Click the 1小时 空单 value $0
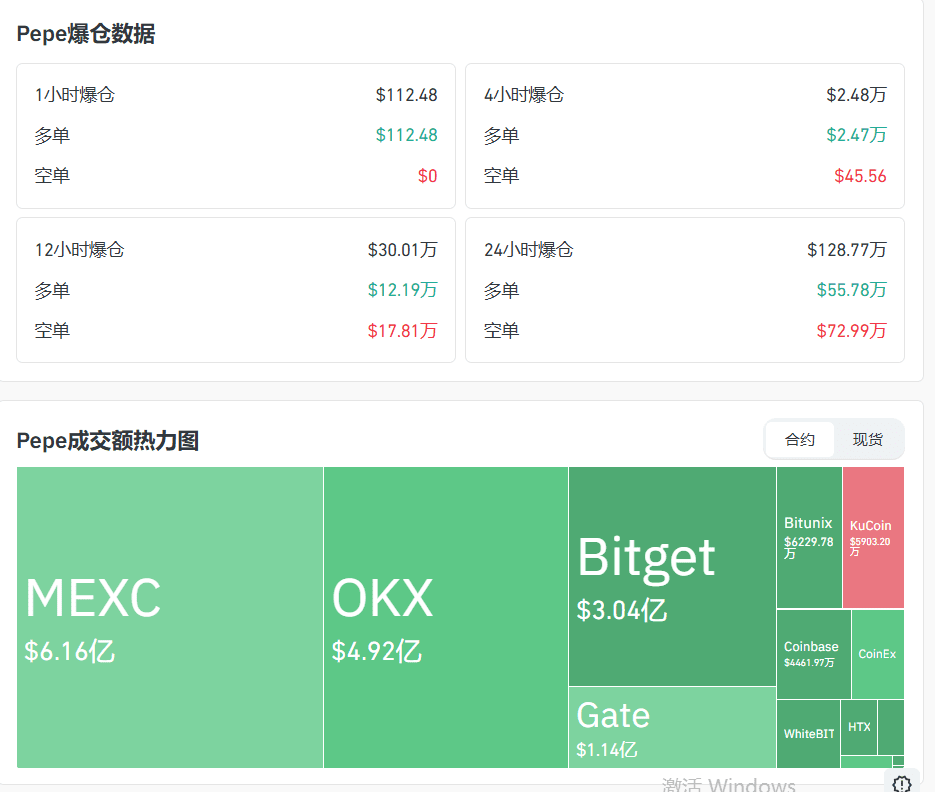The width and height of the screenshot is (935, 792). 428,176
